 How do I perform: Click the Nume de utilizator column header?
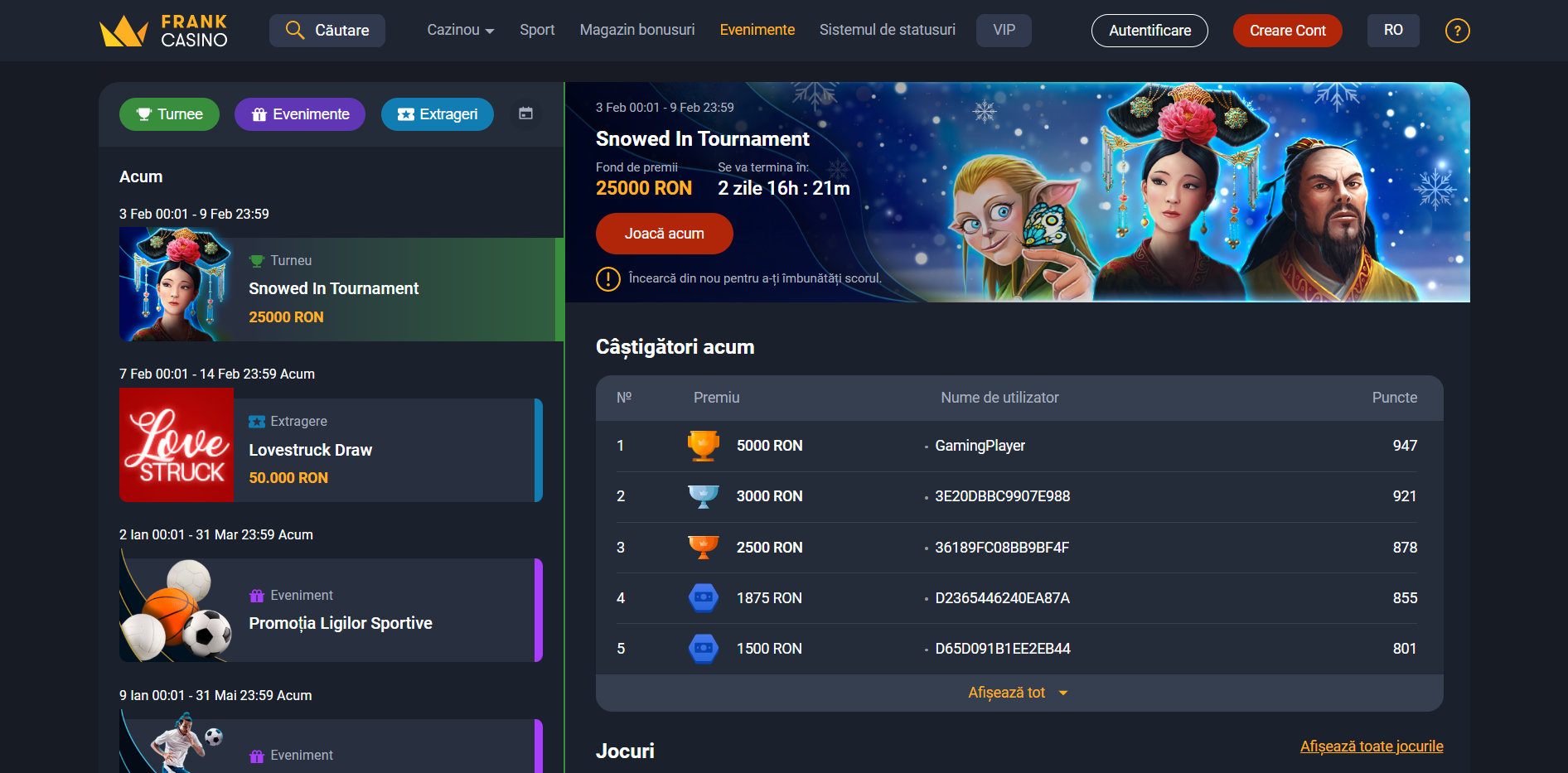(x=999, y=398)
